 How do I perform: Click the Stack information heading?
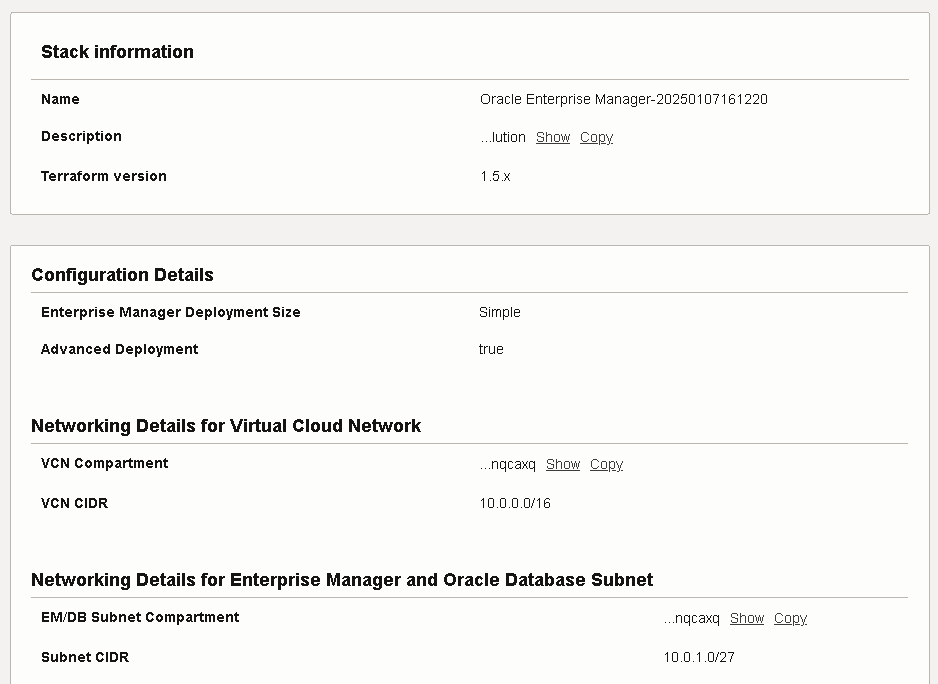pos(117,52)
